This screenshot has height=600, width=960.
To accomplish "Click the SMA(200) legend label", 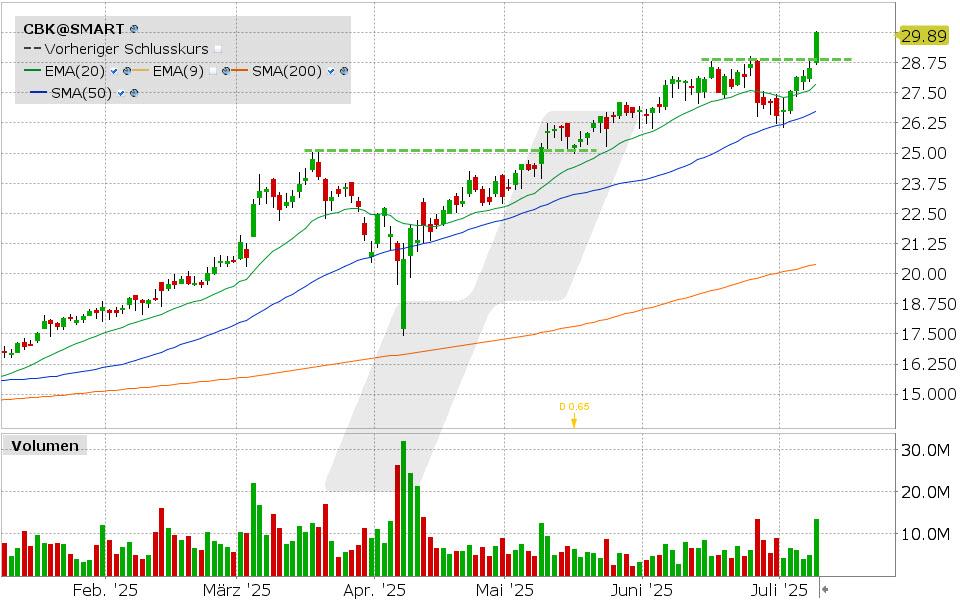I will tap(287, 71).
